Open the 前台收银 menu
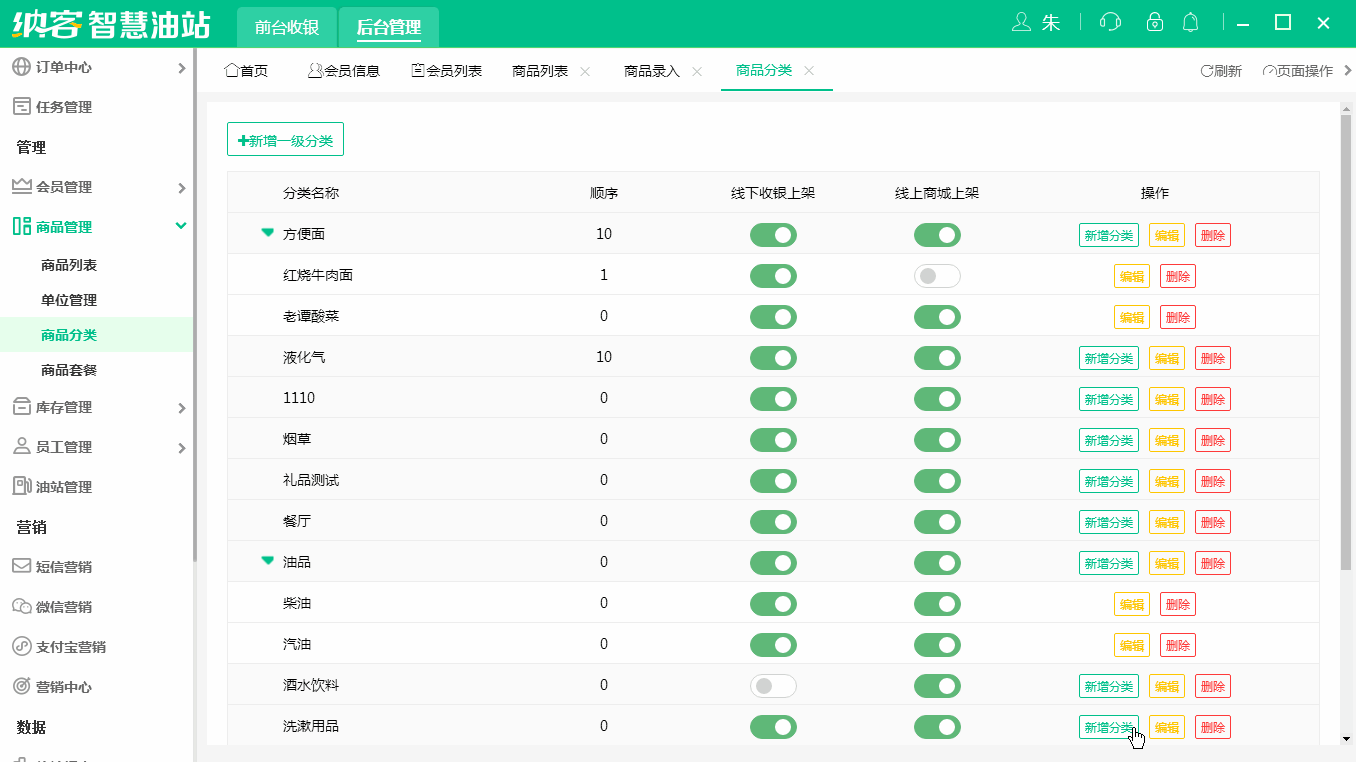Screen dimensions: 1356x762 pyautogui.click(x=285, y=28)
